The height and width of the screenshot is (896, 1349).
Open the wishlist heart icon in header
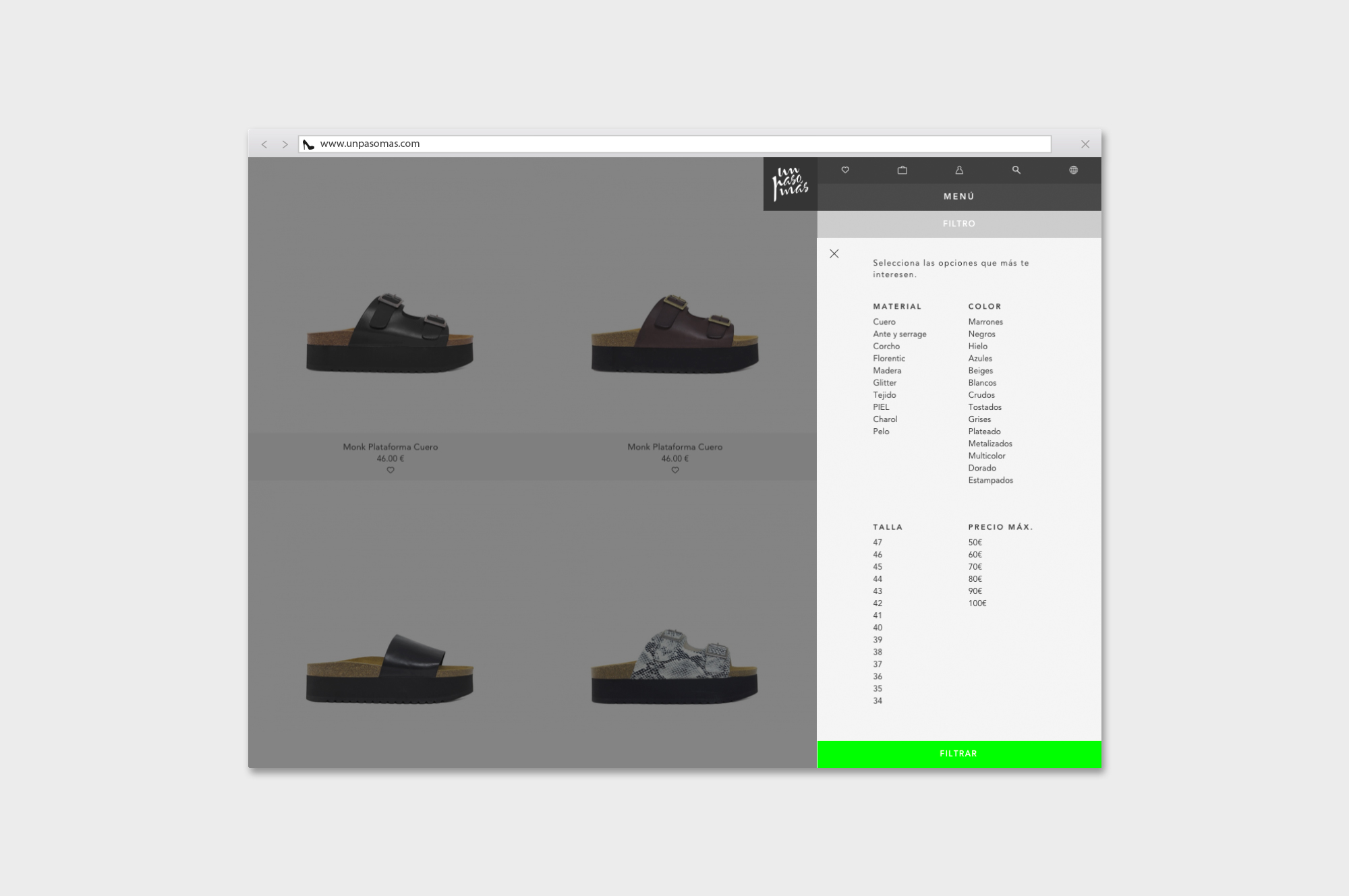coord(845,170)
